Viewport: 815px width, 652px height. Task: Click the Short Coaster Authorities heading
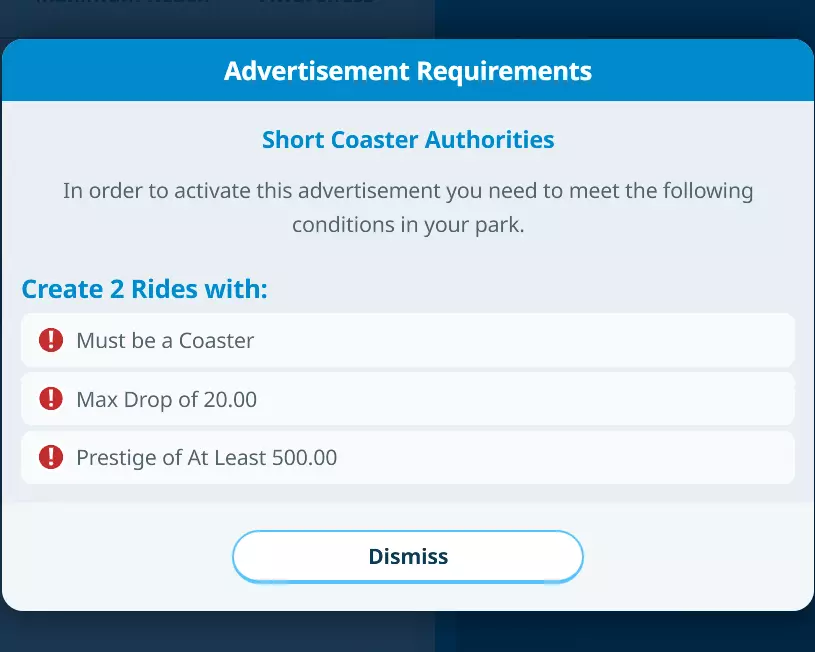coord(408,140)
